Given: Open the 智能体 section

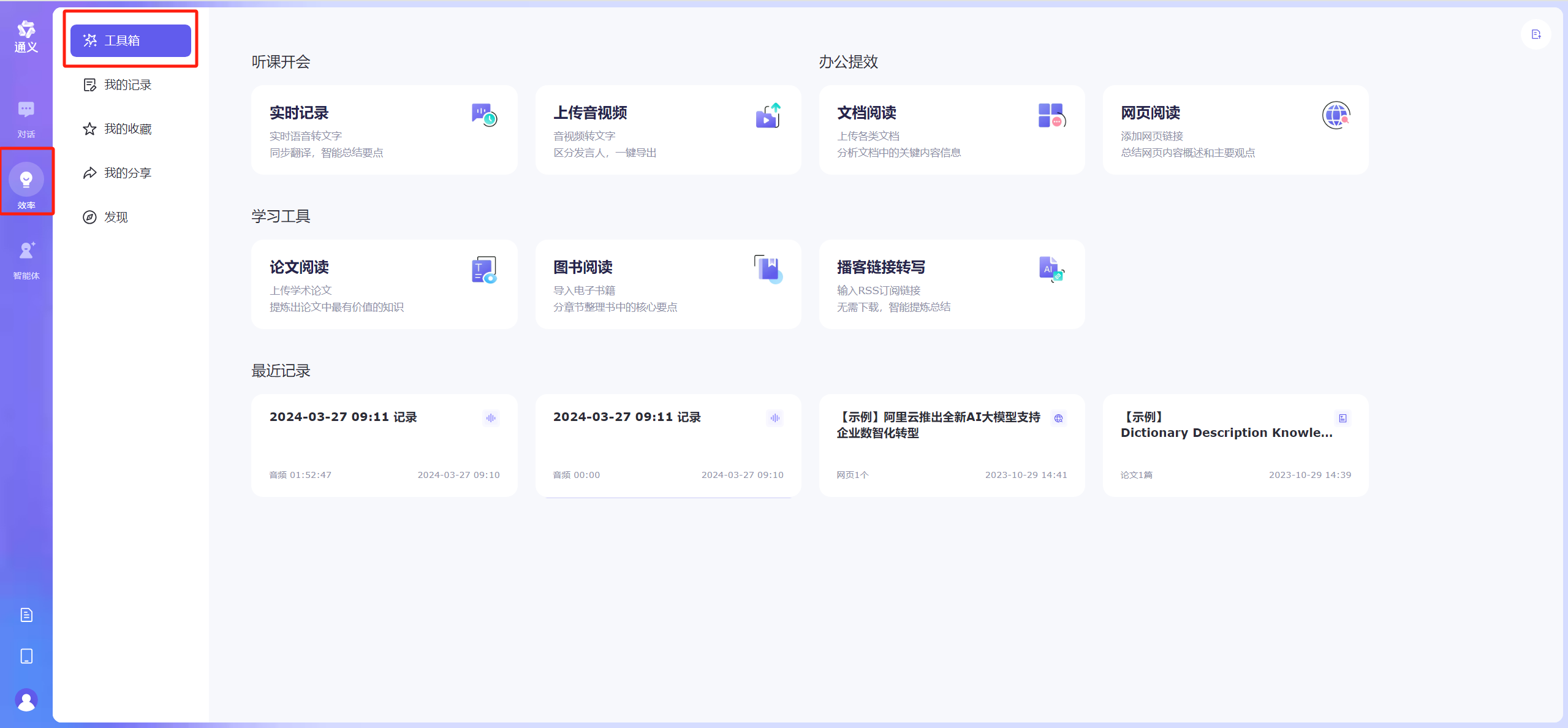Looking at the screenshot, I should tap(26, 259).
